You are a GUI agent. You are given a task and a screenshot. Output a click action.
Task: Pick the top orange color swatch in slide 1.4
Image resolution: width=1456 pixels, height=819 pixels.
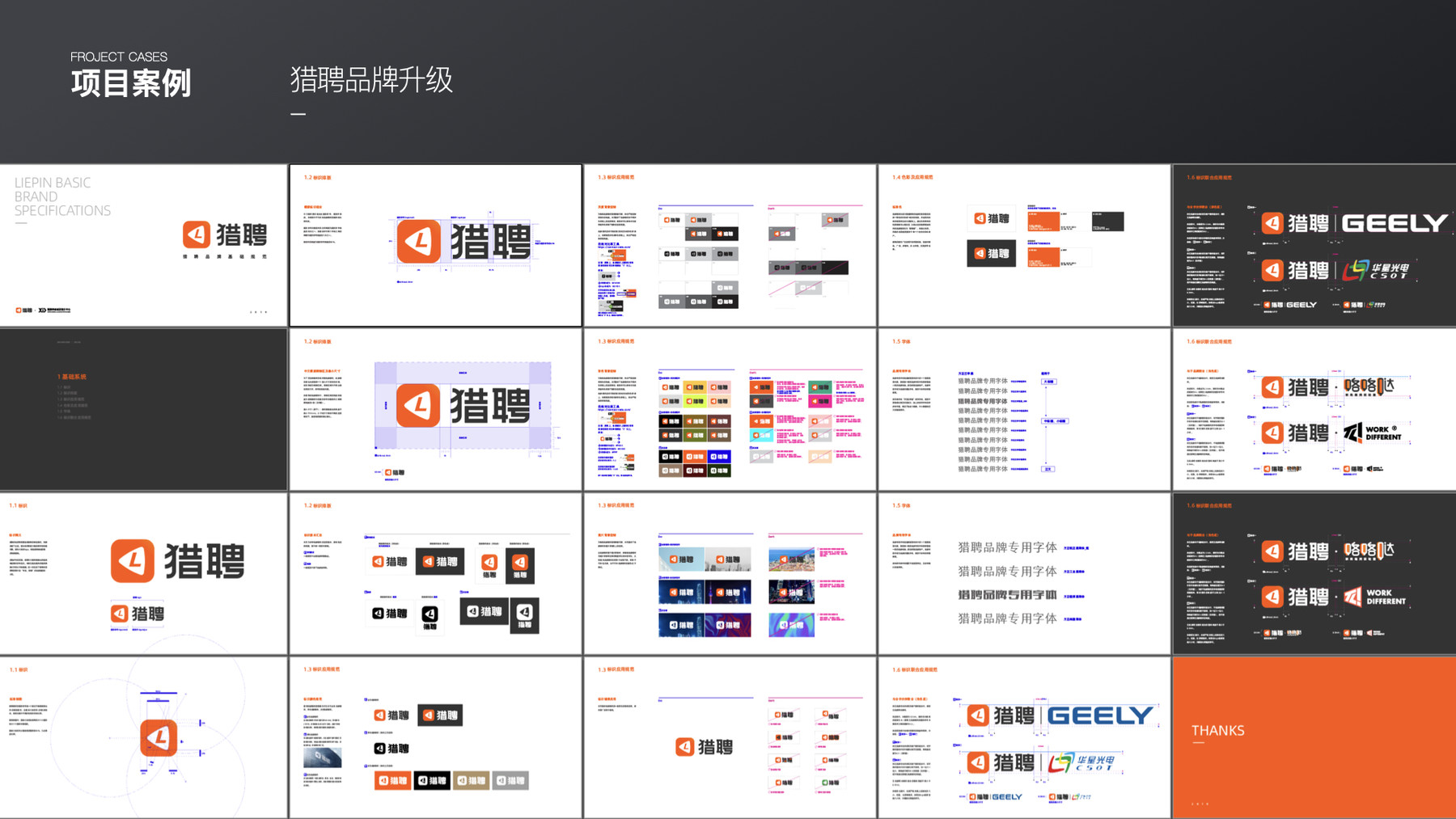[1043, 221]
